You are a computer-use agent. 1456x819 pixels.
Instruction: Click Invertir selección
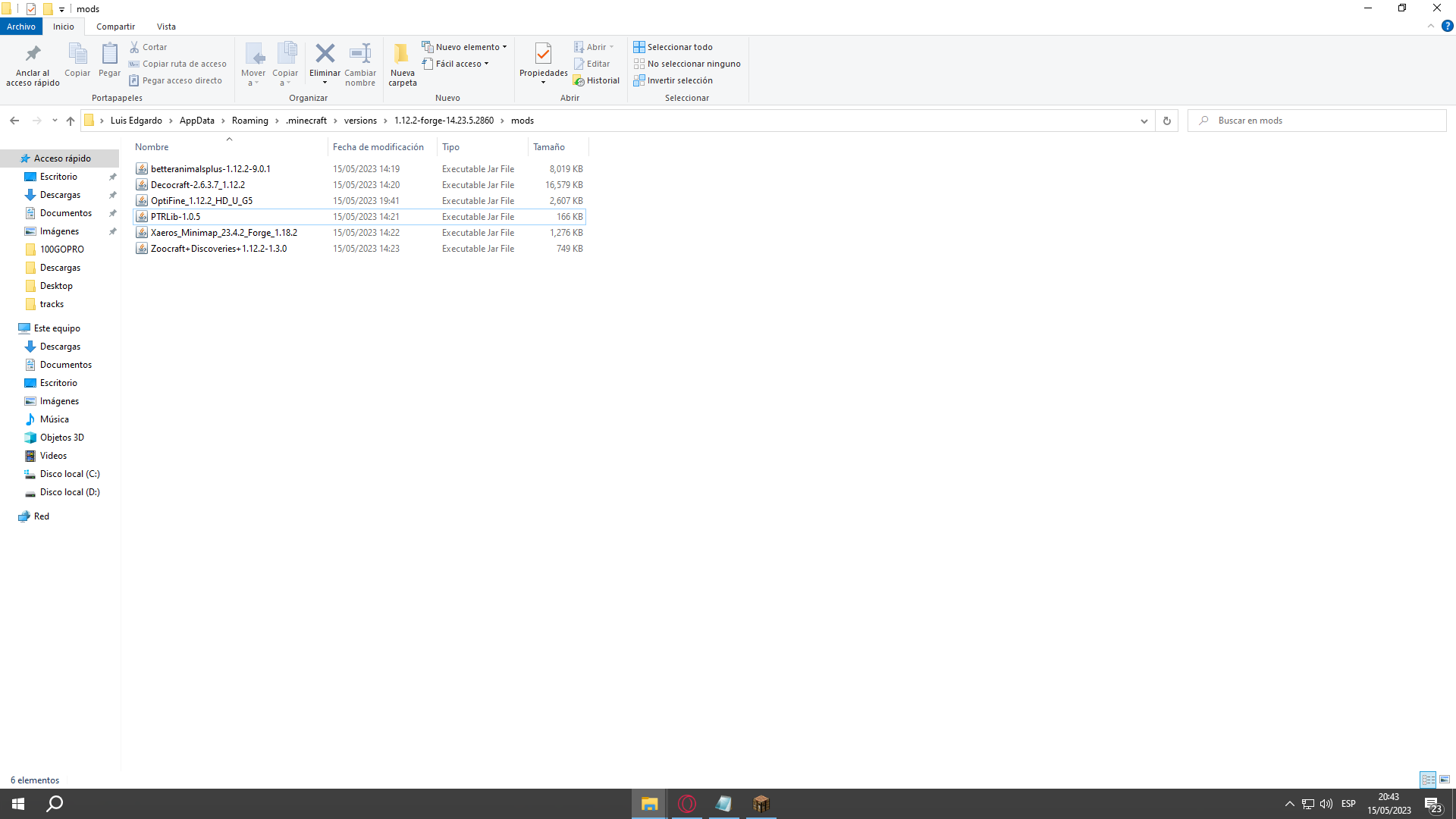(673, 80)
